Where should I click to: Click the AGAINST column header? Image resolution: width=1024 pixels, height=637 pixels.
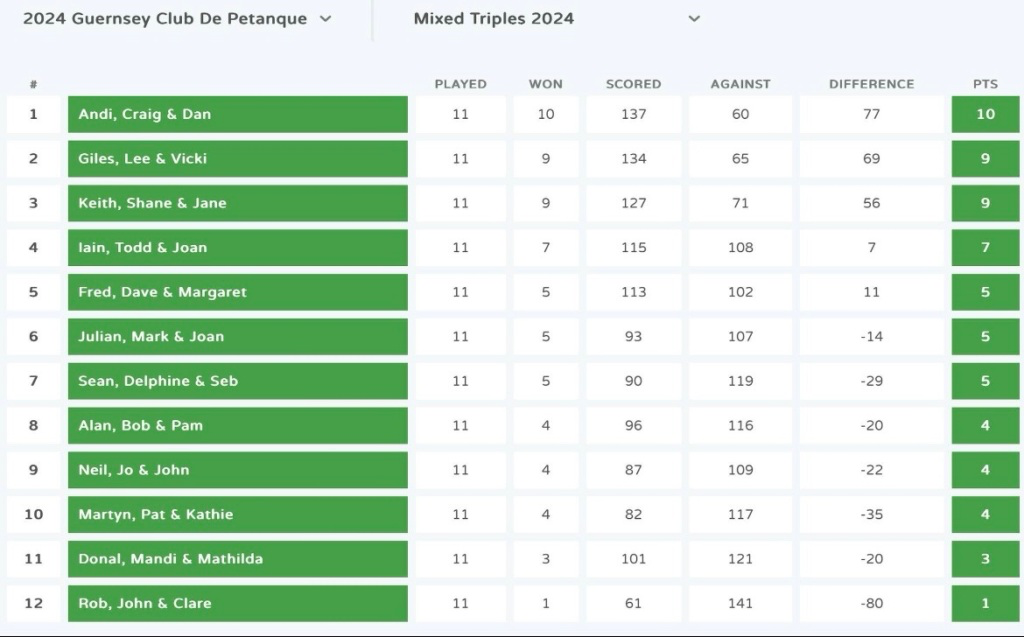740,84
